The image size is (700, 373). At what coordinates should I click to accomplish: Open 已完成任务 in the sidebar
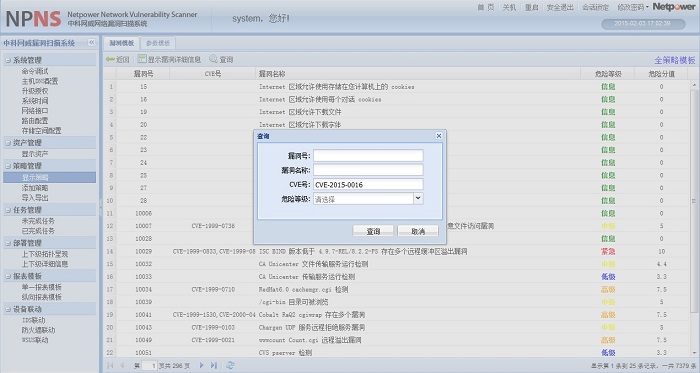(38, 231)
